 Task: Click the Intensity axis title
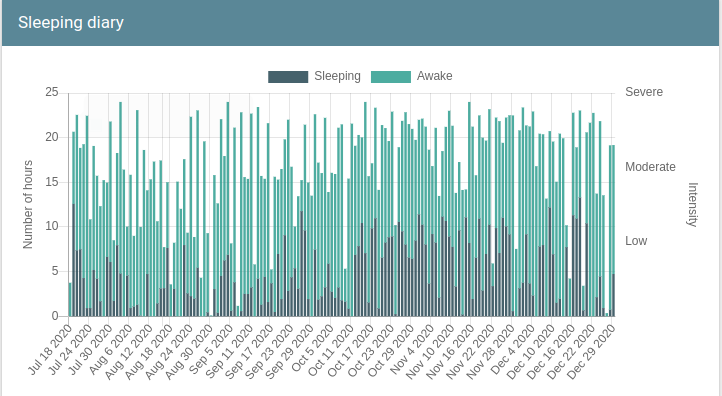(693, 204)
